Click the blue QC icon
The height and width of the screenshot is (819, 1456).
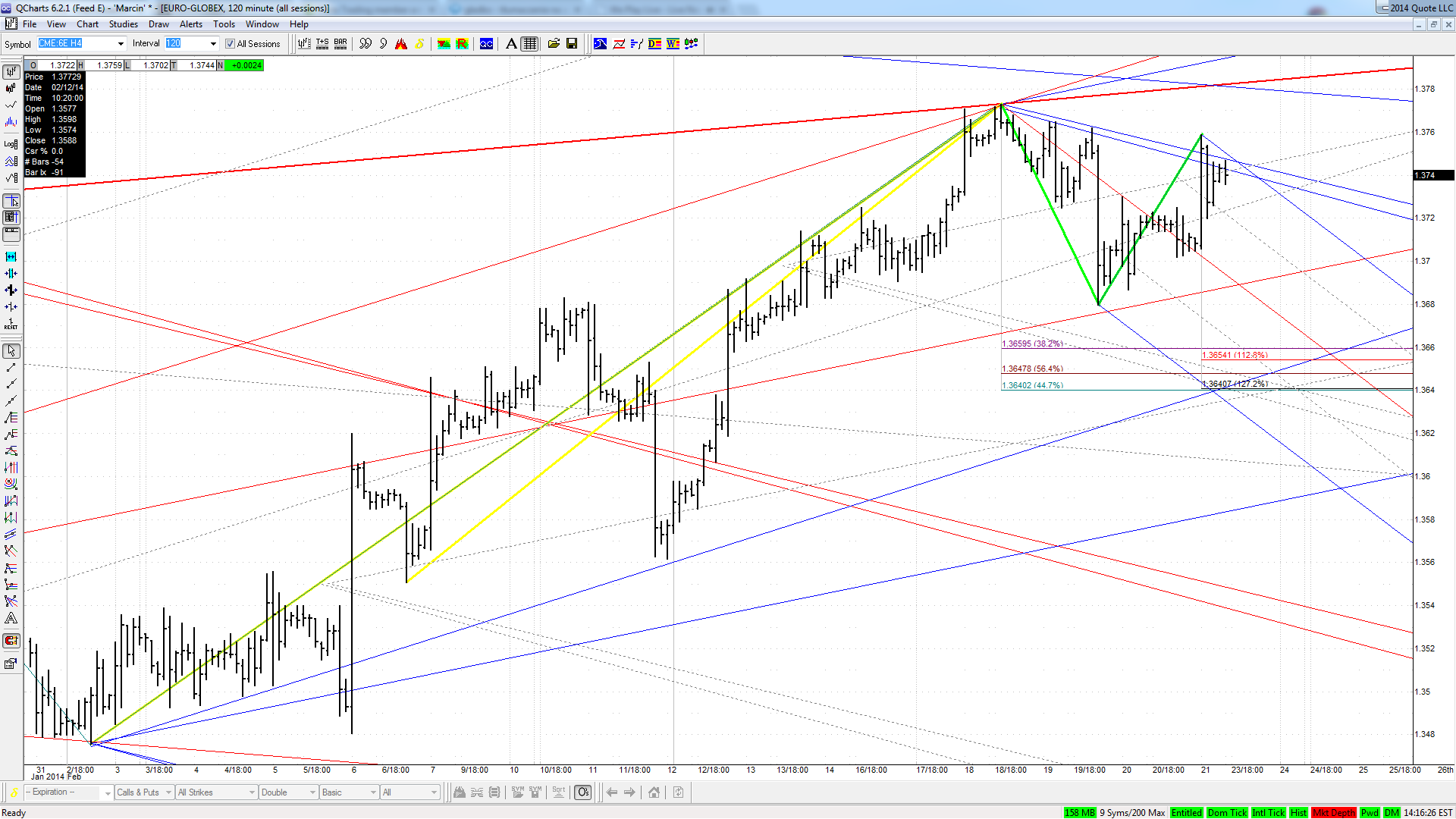(x=486, y=44)
